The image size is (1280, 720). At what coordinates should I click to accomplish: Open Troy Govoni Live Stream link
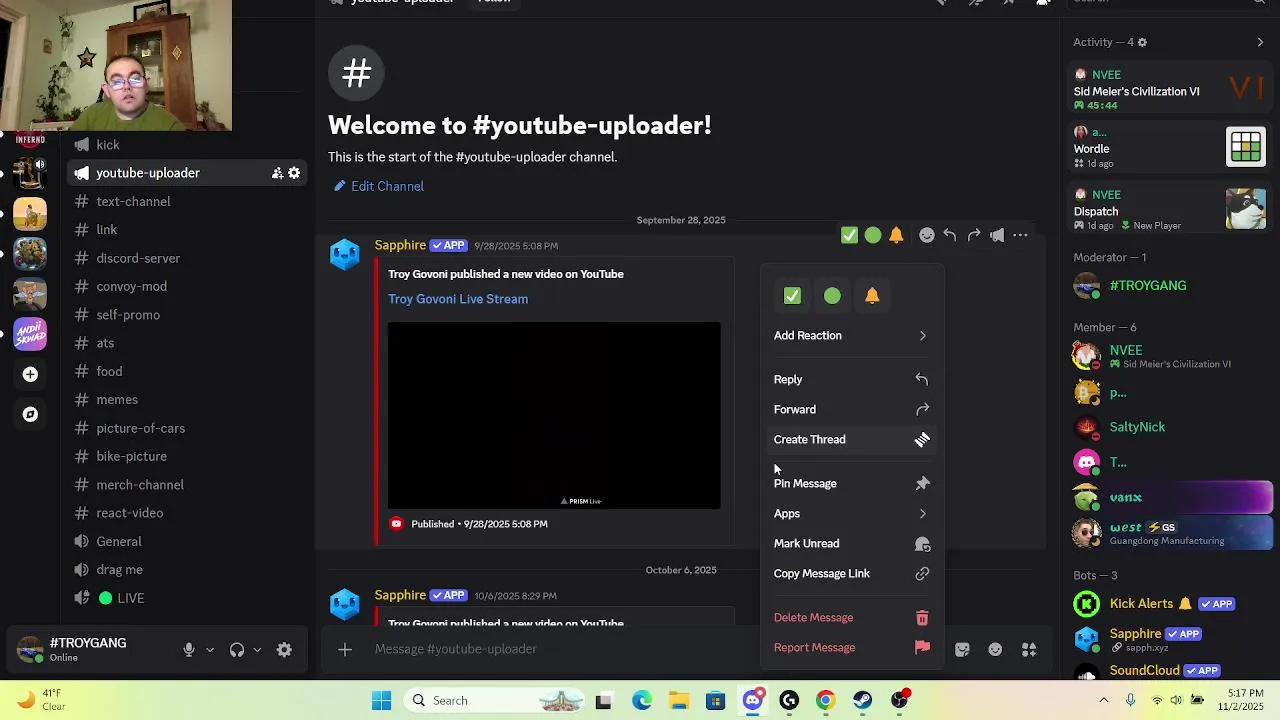[x=458, y=299]
